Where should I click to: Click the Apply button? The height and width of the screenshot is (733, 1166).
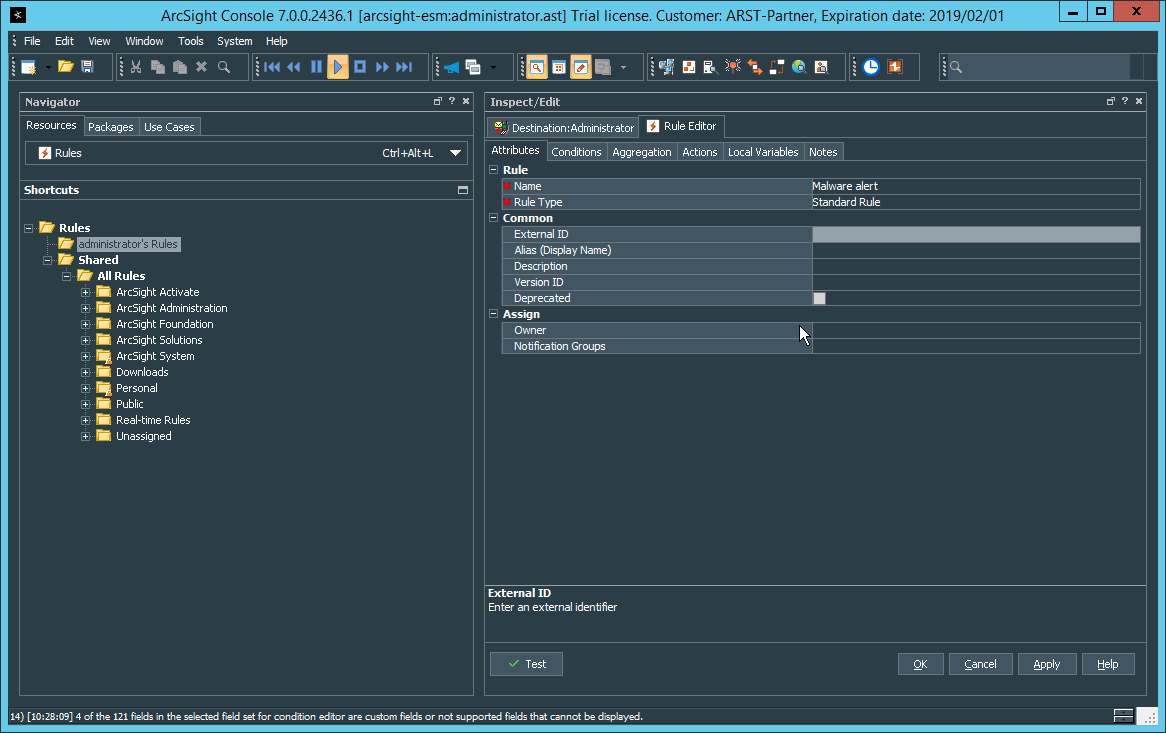pos(1046,664)
